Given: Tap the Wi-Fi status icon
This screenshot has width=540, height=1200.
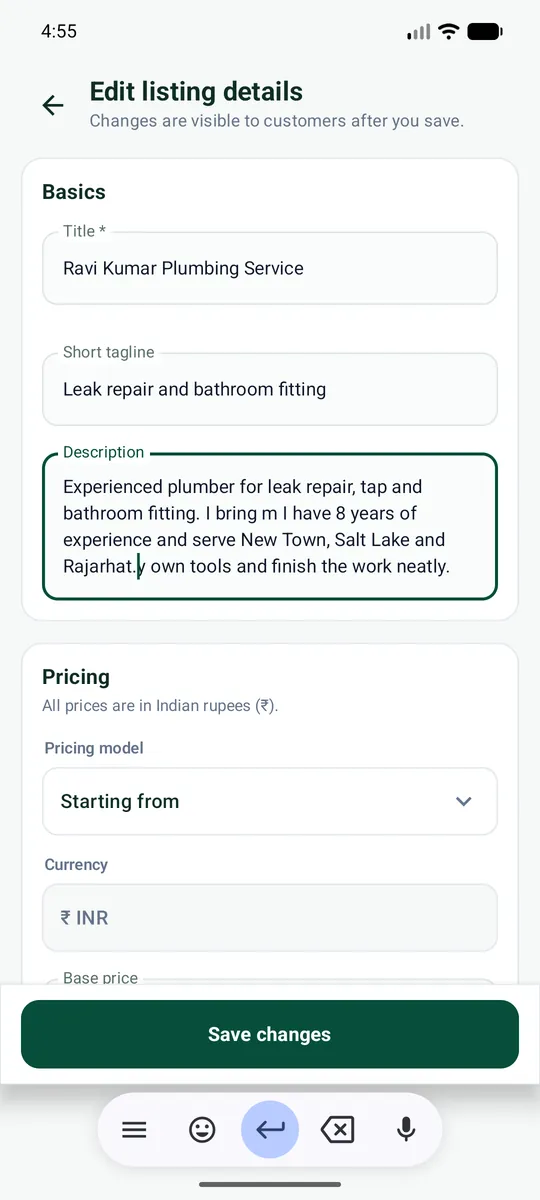Looking at the screenshot, I should pos(448,32).
